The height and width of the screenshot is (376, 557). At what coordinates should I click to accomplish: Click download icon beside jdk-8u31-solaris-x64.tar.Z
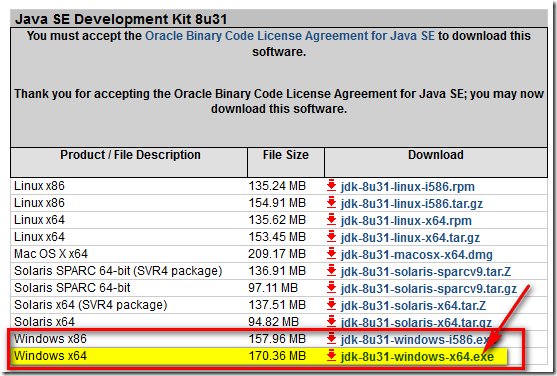pos(331,305)
